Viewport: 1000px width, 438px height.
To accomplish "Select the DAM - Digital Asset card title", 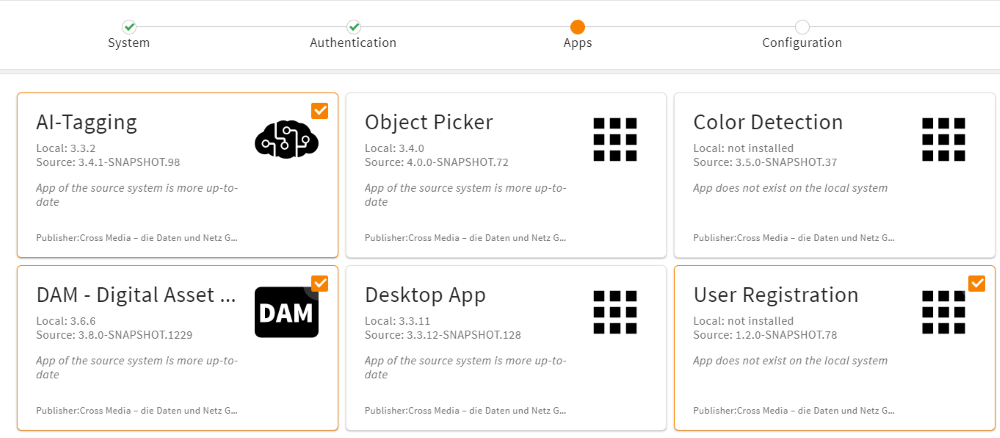I will 136,295.
